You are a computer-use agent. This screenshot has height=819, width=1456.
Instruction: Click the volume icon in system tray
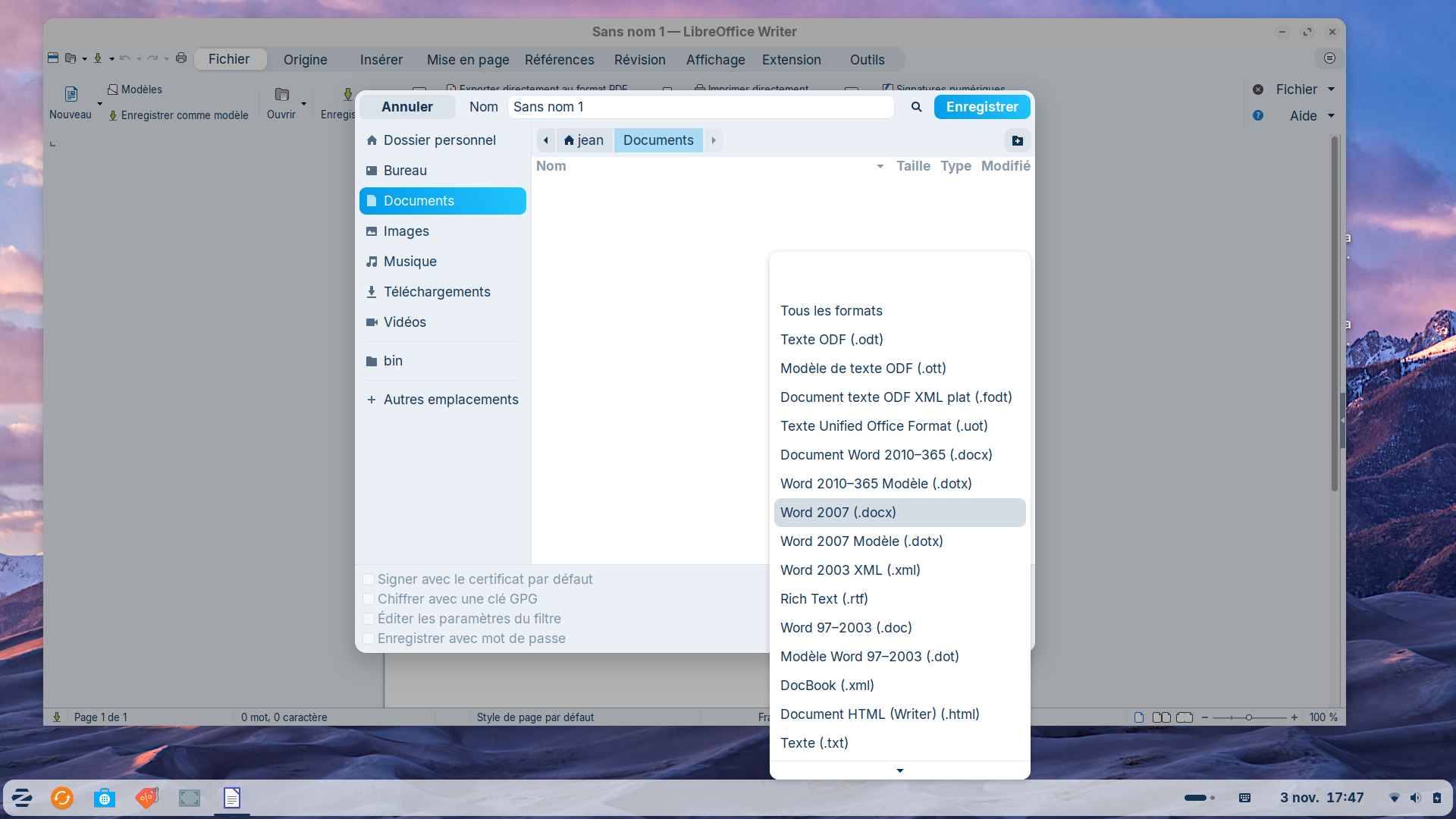[x=1415, y=798]
